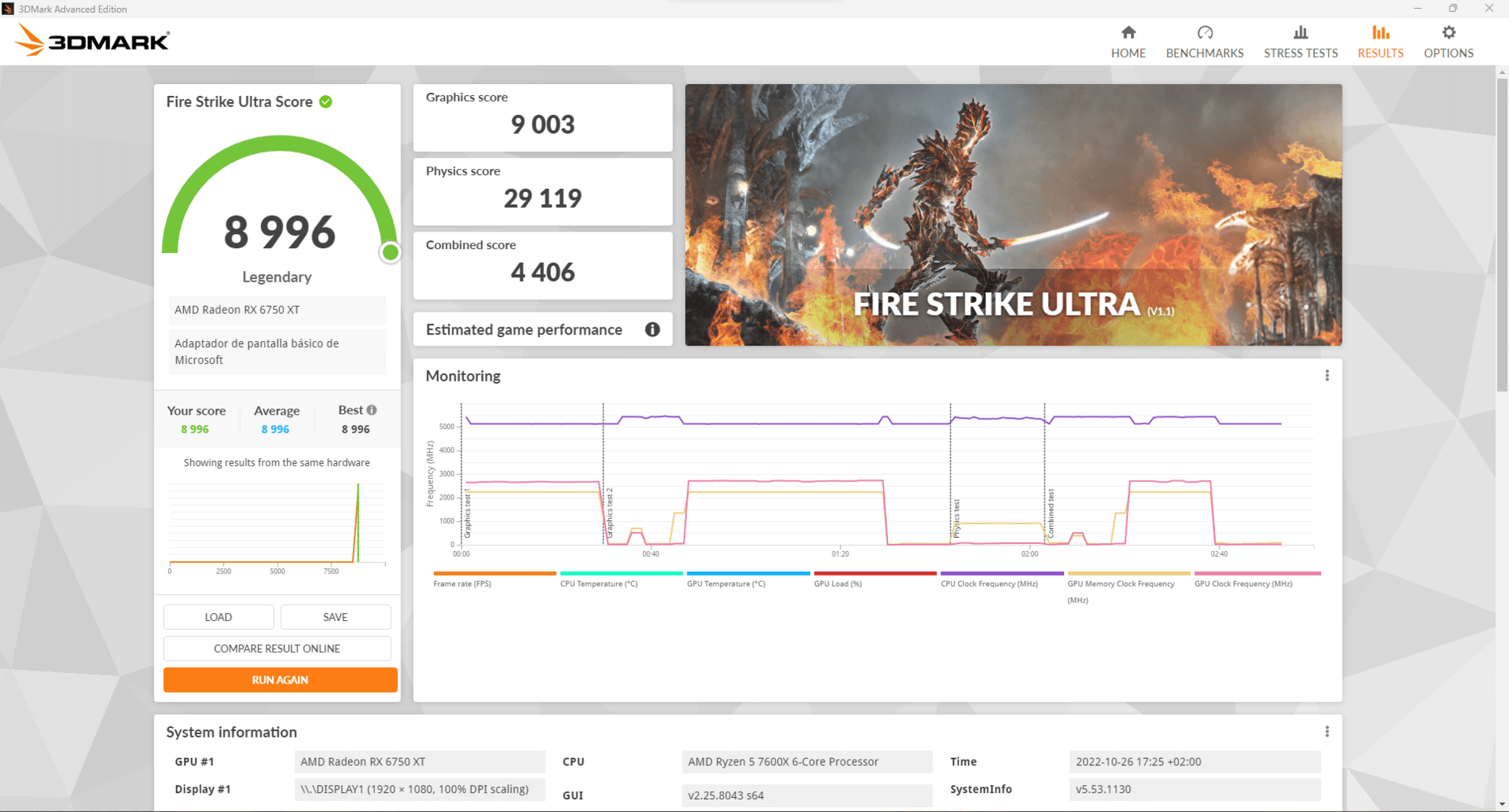
Task: Click the GPU #1 field value
Action: pos(419,761)
